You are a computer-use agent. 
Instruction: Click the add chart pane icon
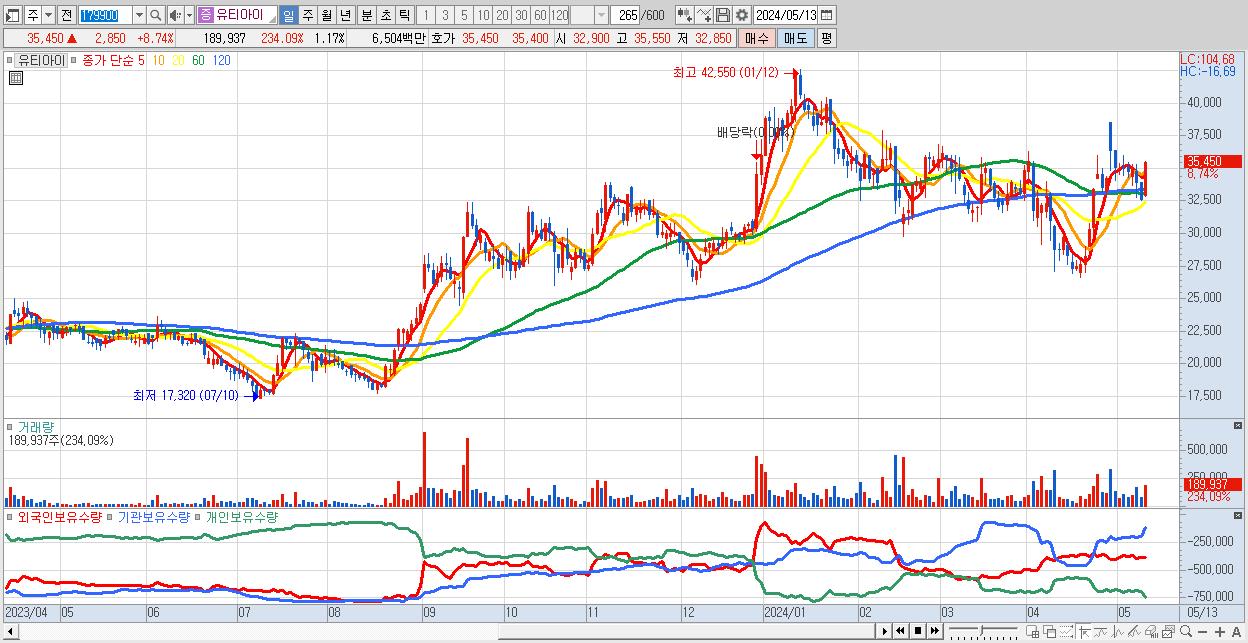coord(1032,632)
